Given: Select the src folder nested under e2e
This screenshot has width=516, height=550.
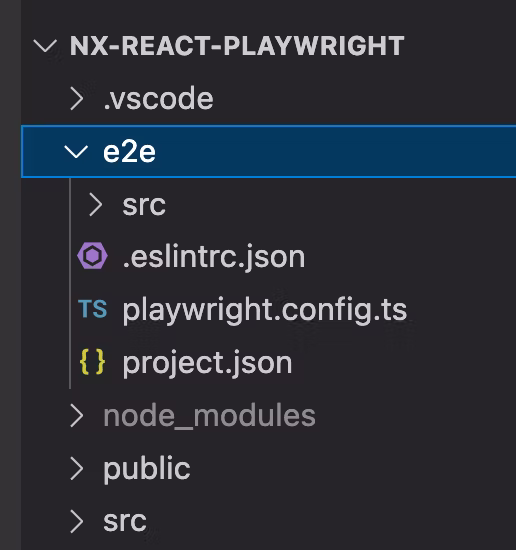Looking at the screenshot, I should (144, 205).
